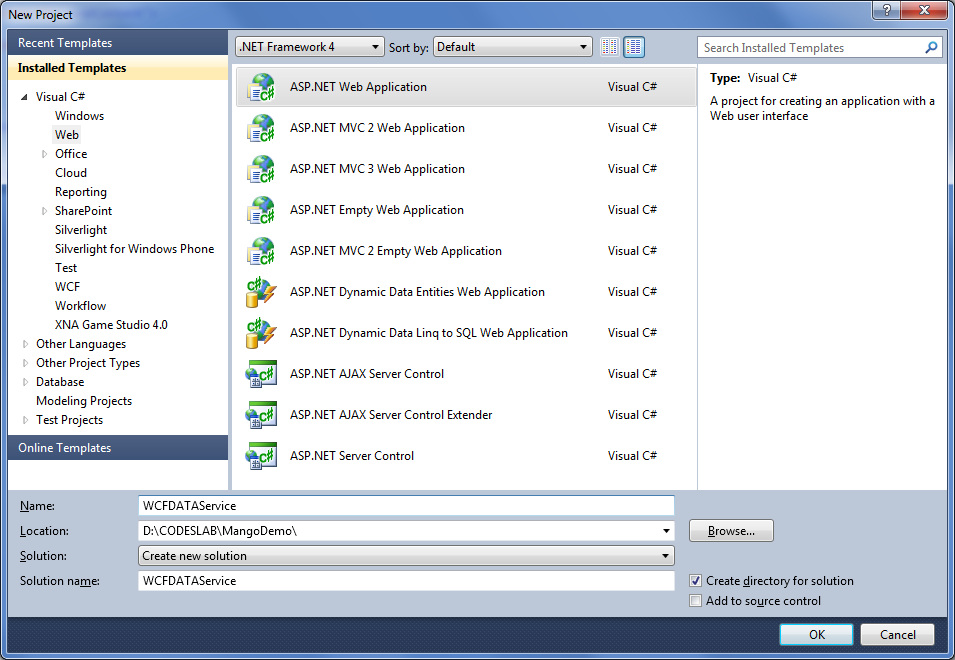This screenshot has width=955, height=660.
Task: Expand the Other Languages tree node
Action: point(26,344)
